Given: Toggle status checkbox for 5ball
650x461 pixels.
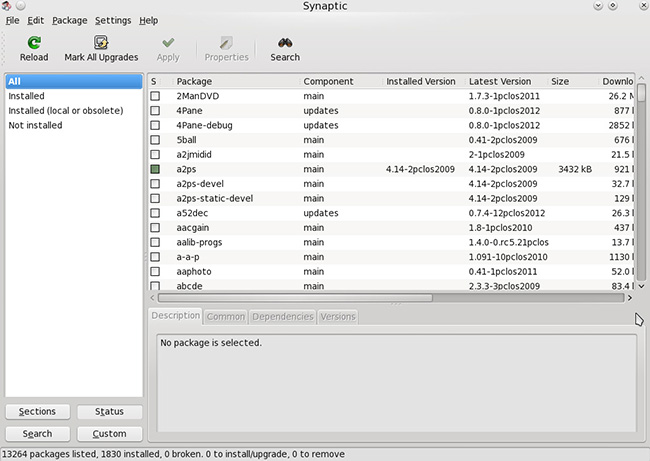Looking at the screenshot, I should [x=155, y=140].
